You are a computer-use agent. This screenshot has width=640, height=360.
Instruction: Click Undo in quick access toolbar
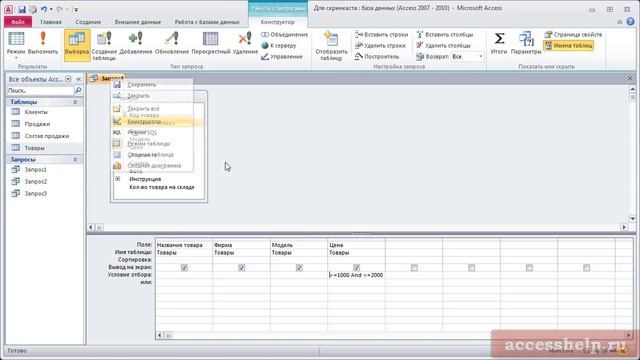point(43,9)
